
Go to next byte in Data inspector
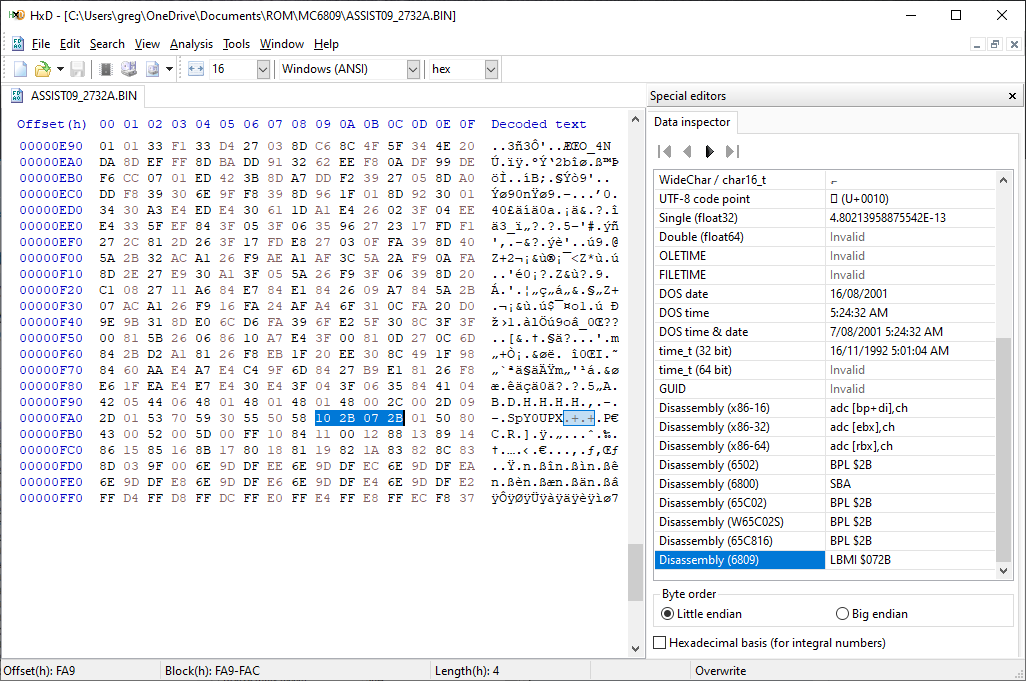pos(709,152)
